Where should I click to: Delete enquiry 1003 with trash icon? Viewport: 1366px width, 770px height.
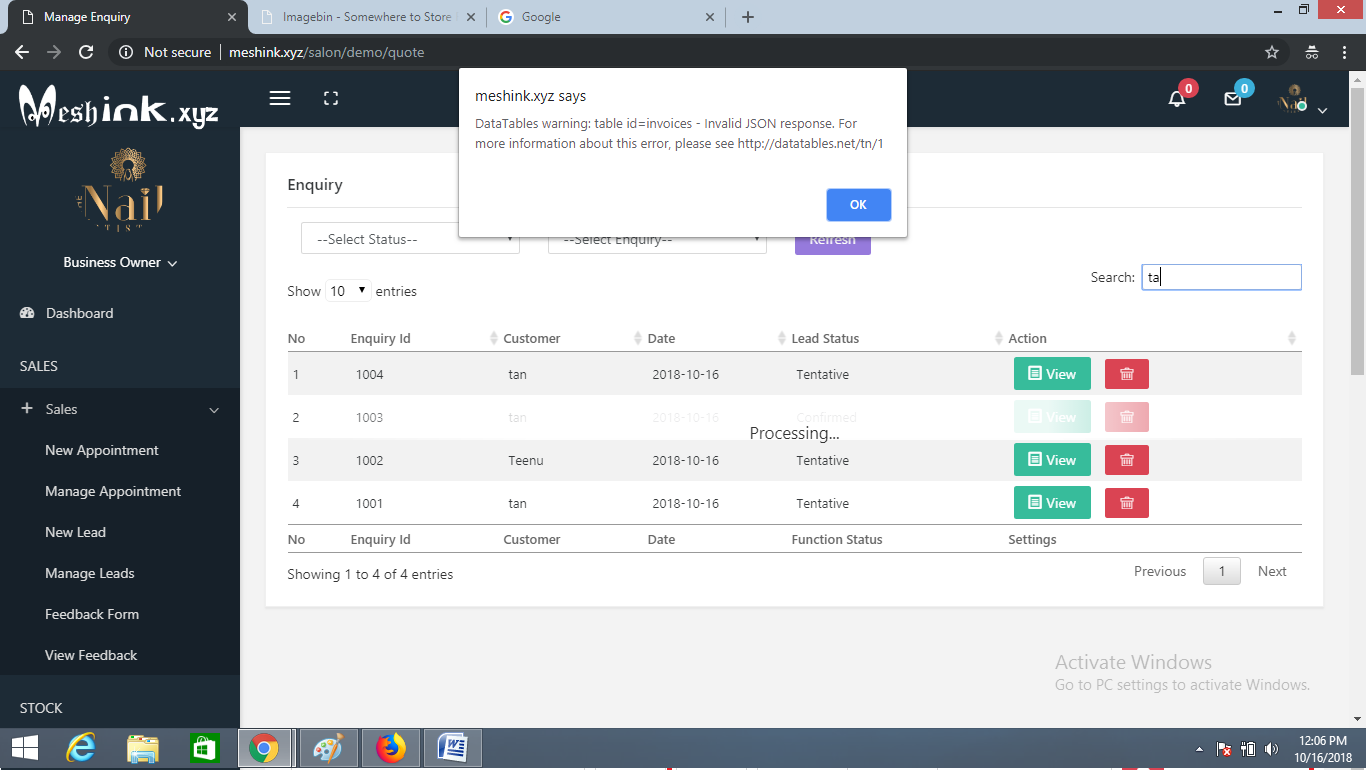1127,417
